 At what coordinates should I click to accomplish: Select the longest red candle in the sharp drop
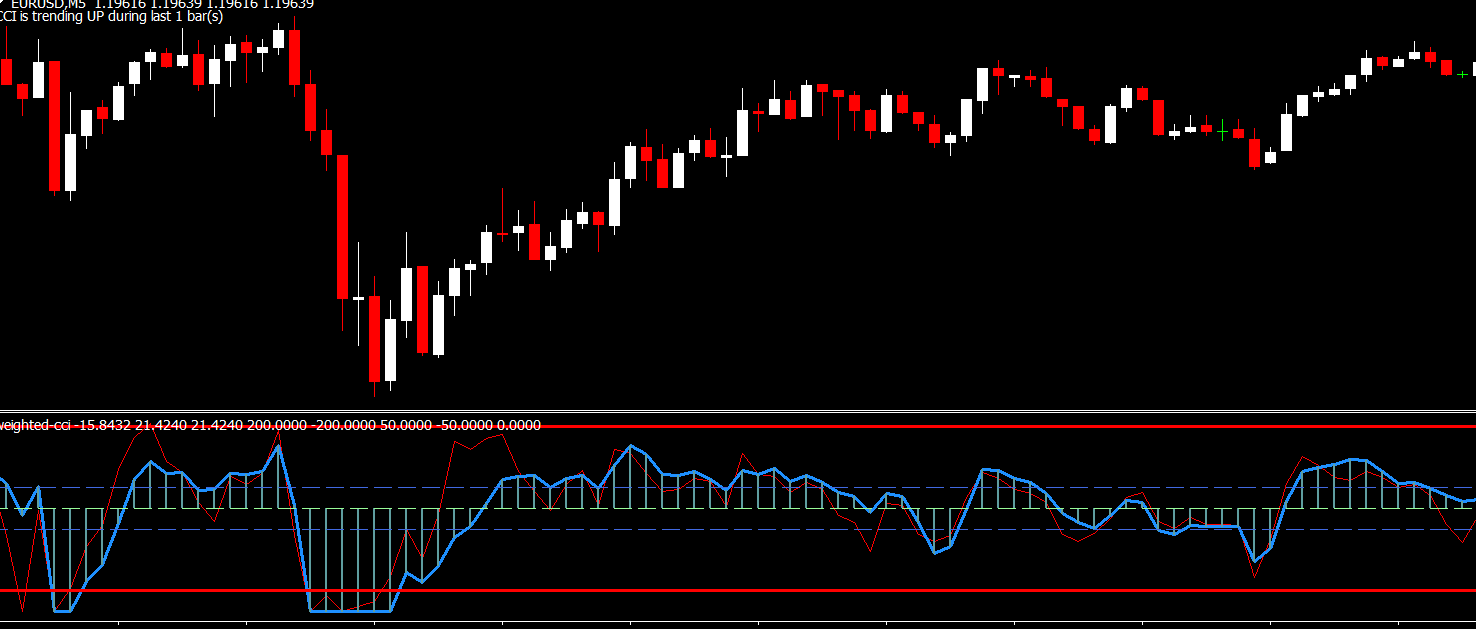(342, 226)
